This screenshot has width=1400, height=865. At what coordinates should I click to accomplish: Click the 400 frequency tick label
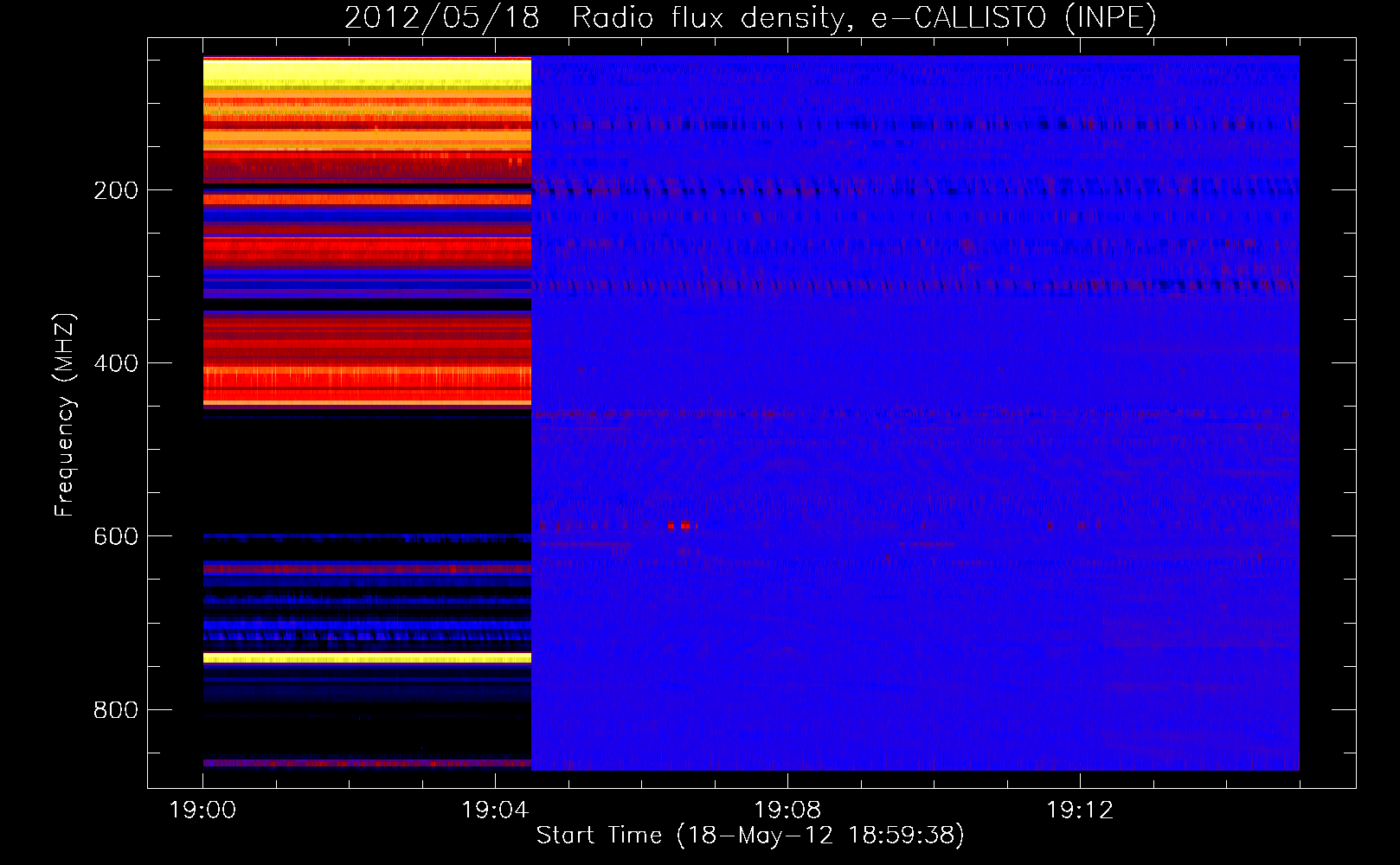(x=116, y=363)
